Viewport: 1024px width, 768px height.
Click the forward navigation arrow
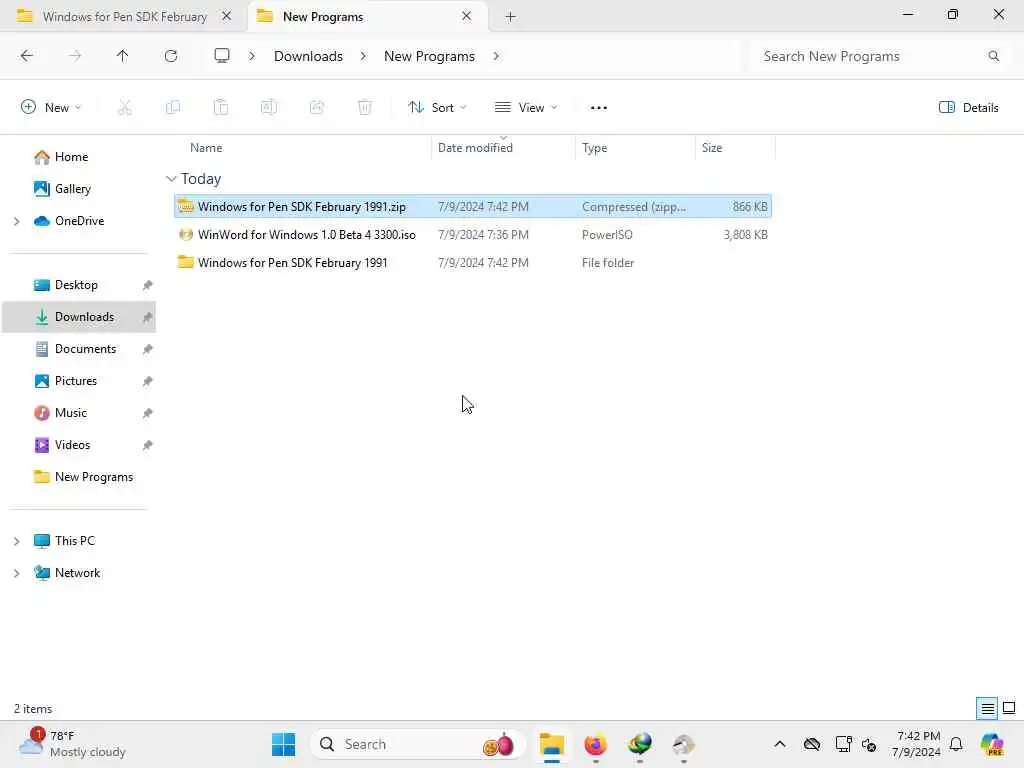[75, 56]
